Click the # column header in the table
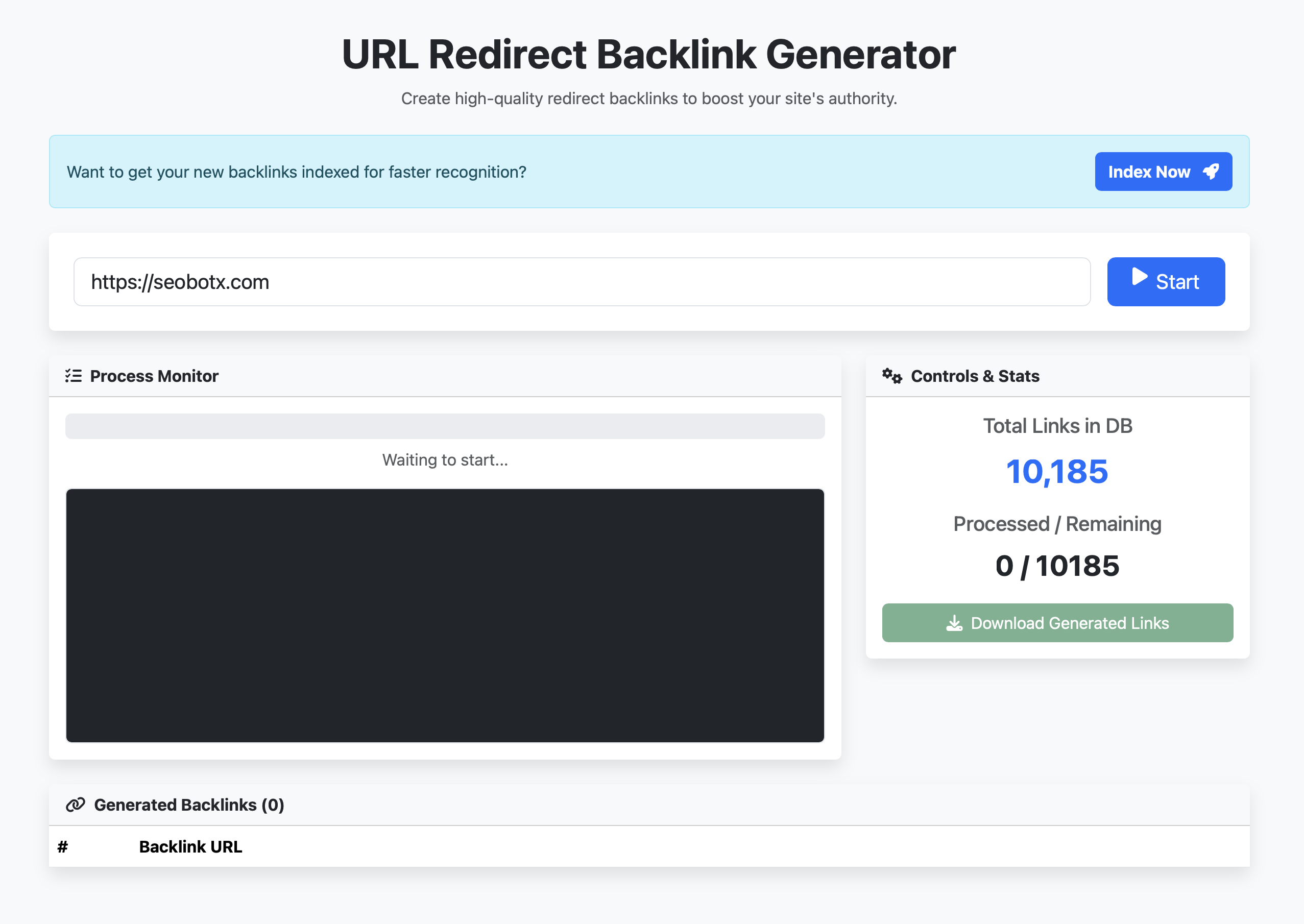Image resolution: width=1304 pixels, height=924 pixels. (x=63, y=846)
